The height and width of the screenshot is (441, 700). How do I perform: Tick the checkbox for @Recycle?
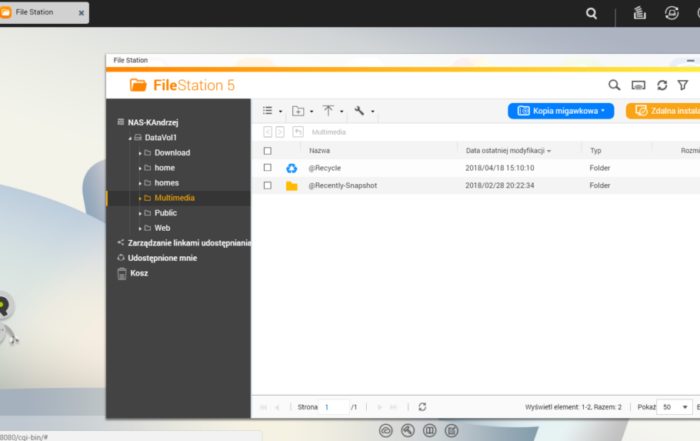click(267, 167)
